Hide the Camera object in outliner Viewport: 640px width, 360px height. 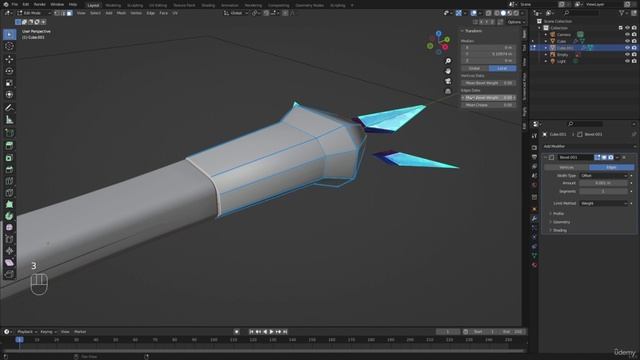tap(627, 35)
